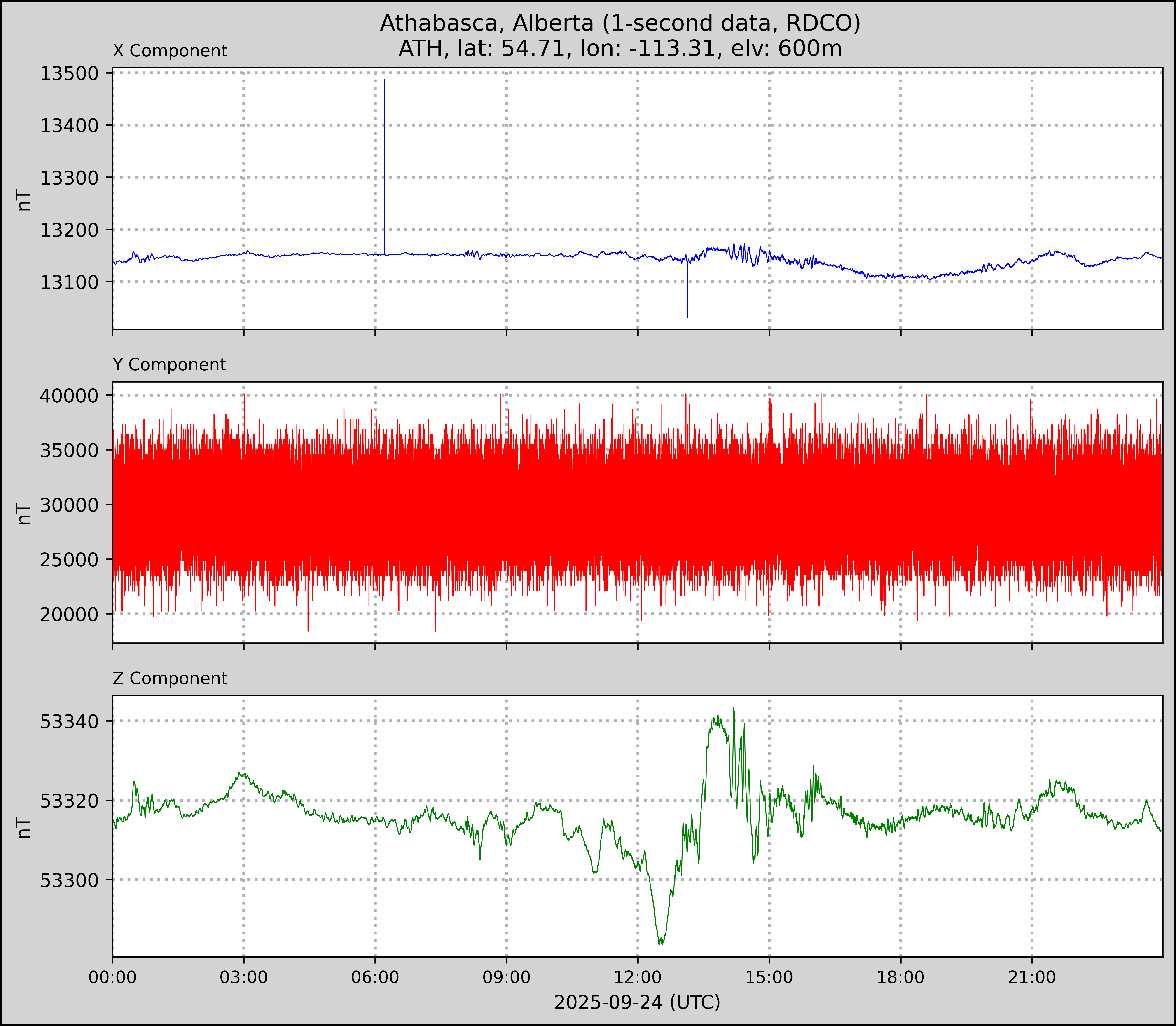The image size is (1176, 1026).
Task: Click the Z Component panel label
Action: [170, 679]
